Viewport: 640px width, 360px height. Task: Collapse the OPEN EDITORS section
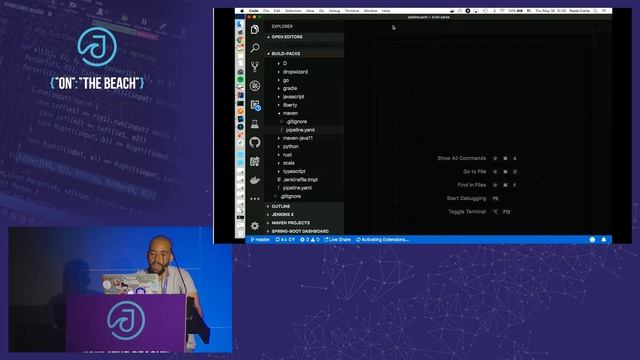[x=305, y=37]
